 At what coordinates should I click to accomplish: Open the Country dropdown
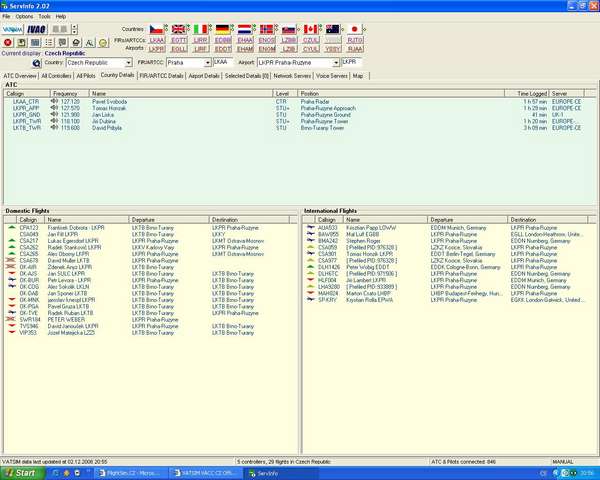129,63
